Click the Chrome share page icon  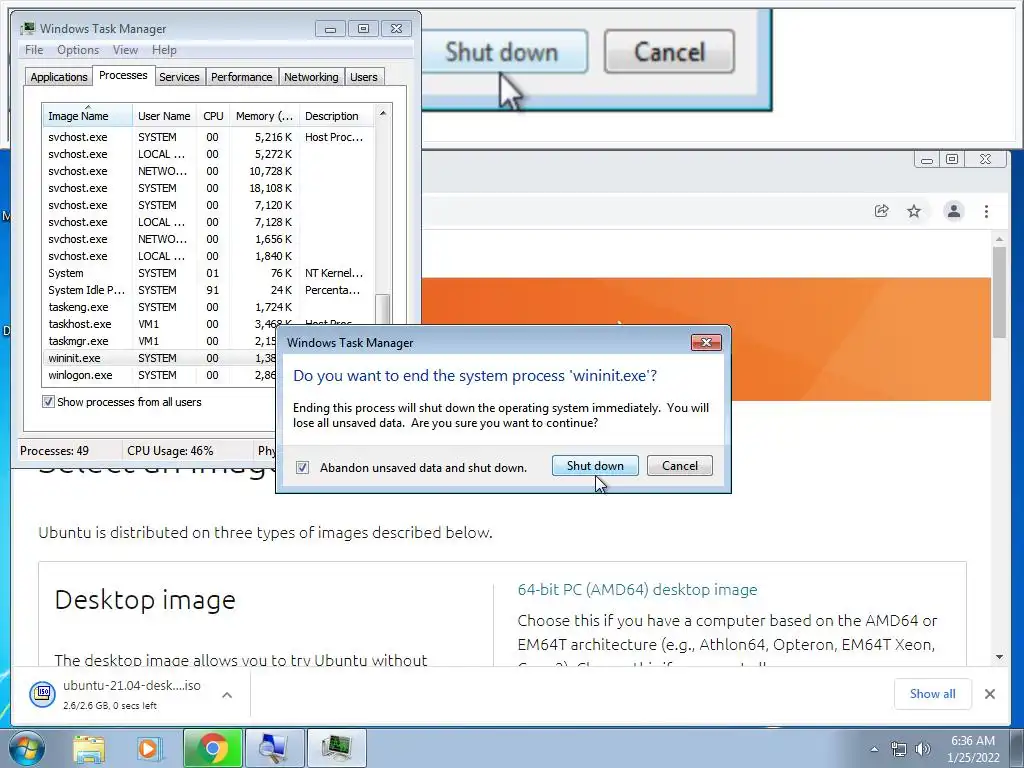pyautogui.click(x=882, y=211)
